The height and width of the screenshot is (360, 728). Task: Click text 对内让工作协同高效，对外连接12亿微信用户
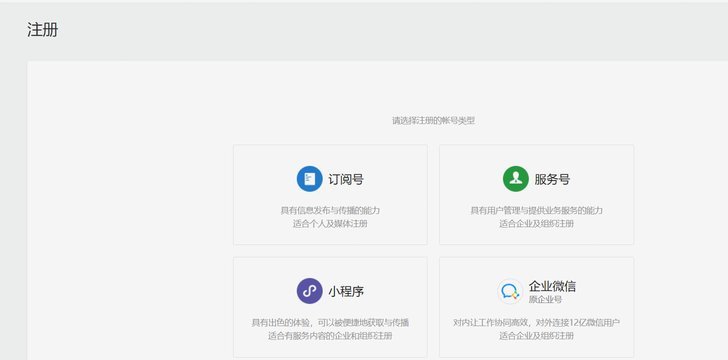(537, 322)
